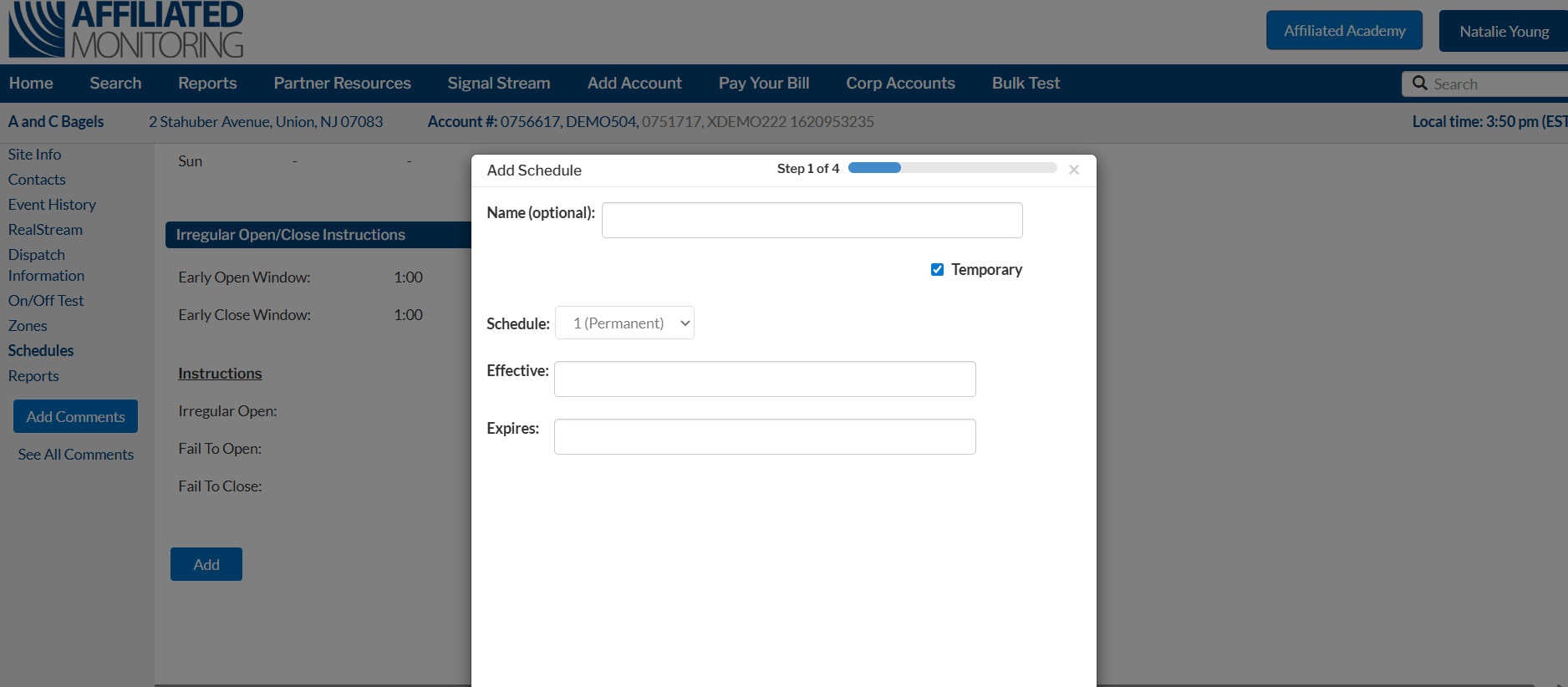This screenshot has width=1568, height=687.
Task: Click into the Expires date field
Action: (764, 437)
